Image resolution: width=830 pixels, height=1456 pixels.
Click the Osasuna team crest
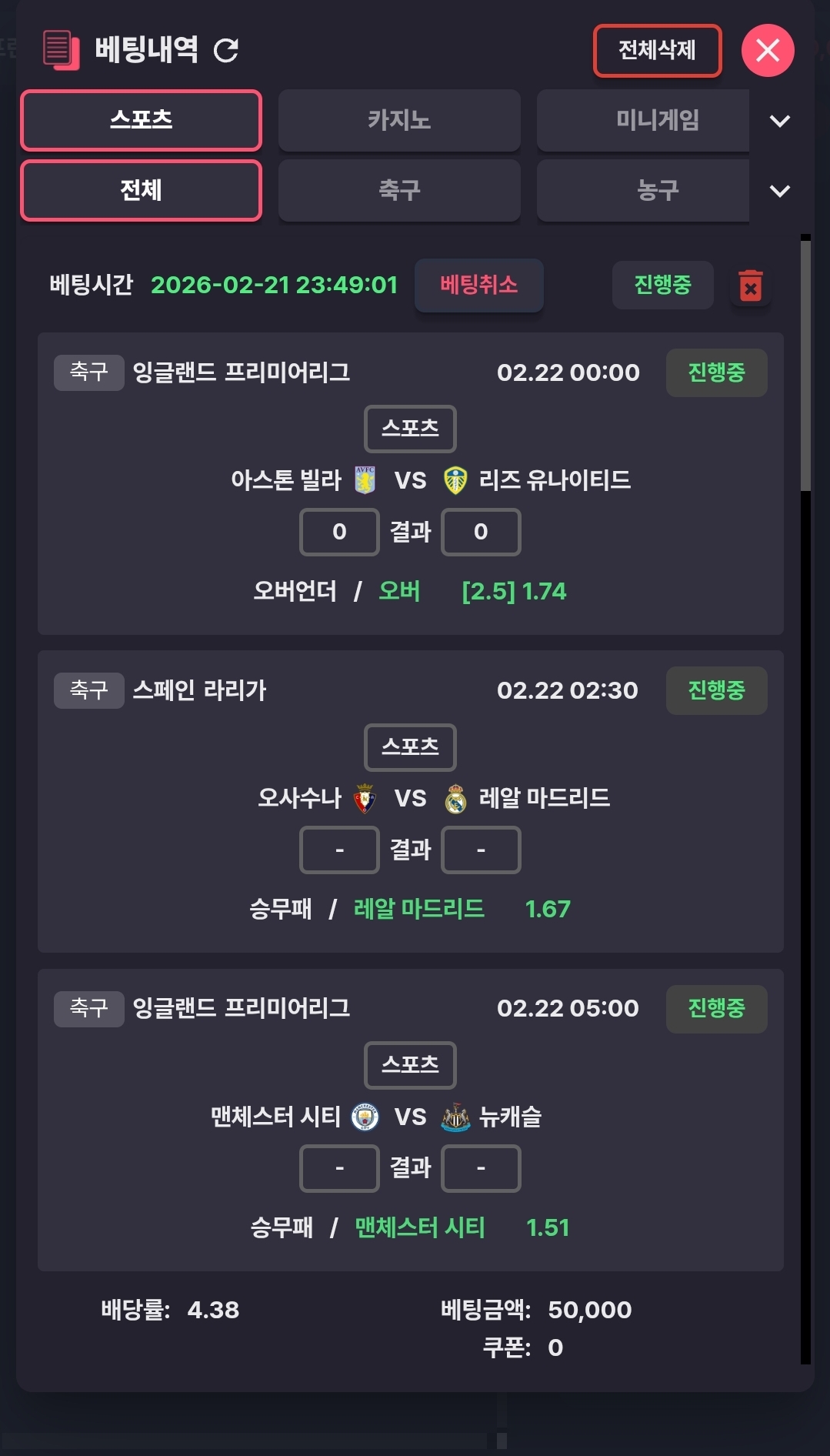[365, 799]
